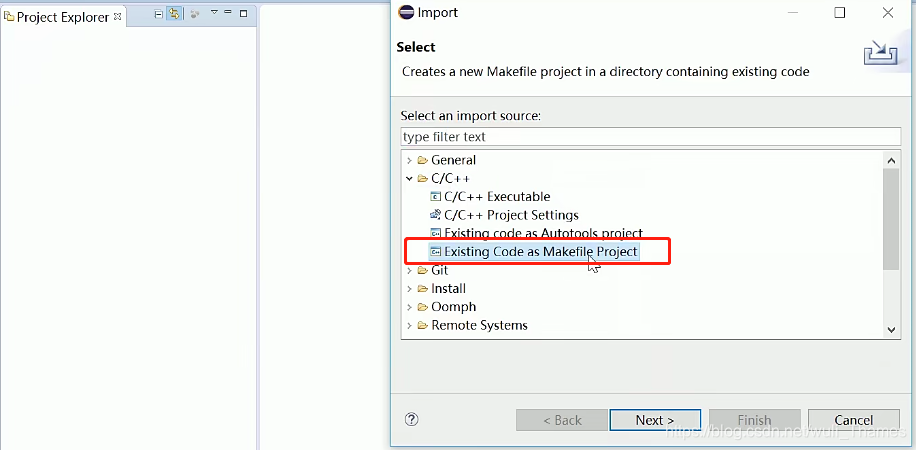Expand the General folder node

pyautogui.click(x=410, y=160)
